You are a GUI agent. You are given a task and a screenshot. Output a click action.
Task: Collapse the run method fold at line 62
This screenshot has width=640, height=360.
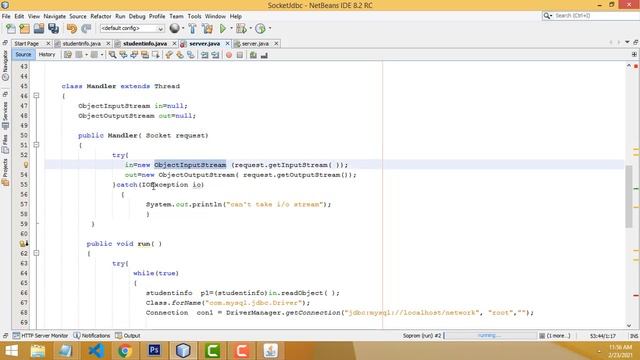coord(36,253)
